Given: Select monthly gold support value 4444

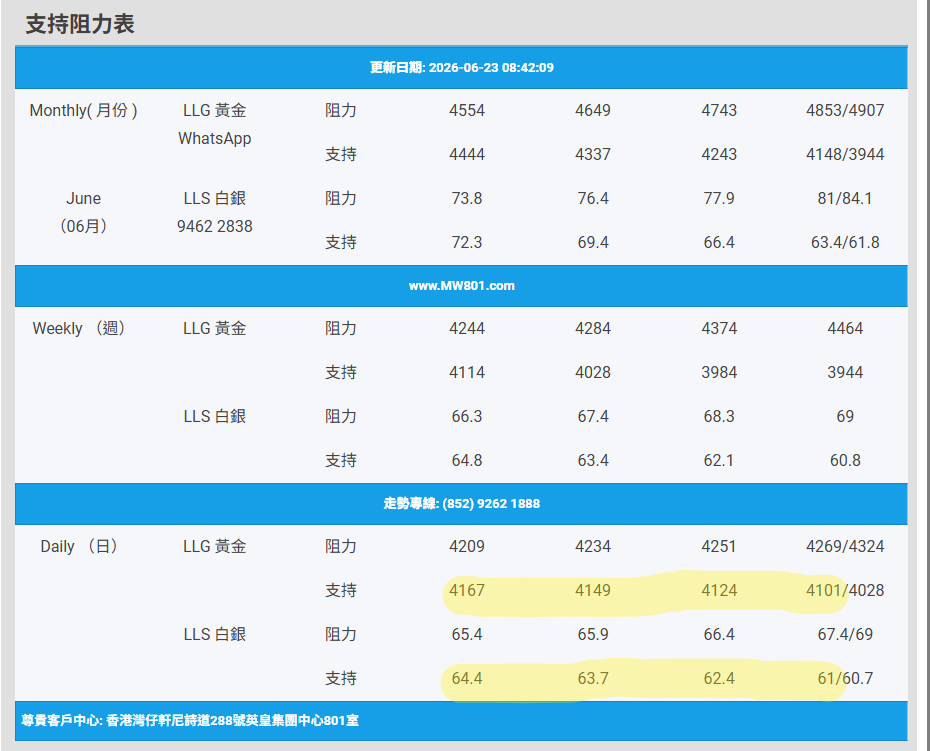Looking at the screenshot, I should 467,154.
